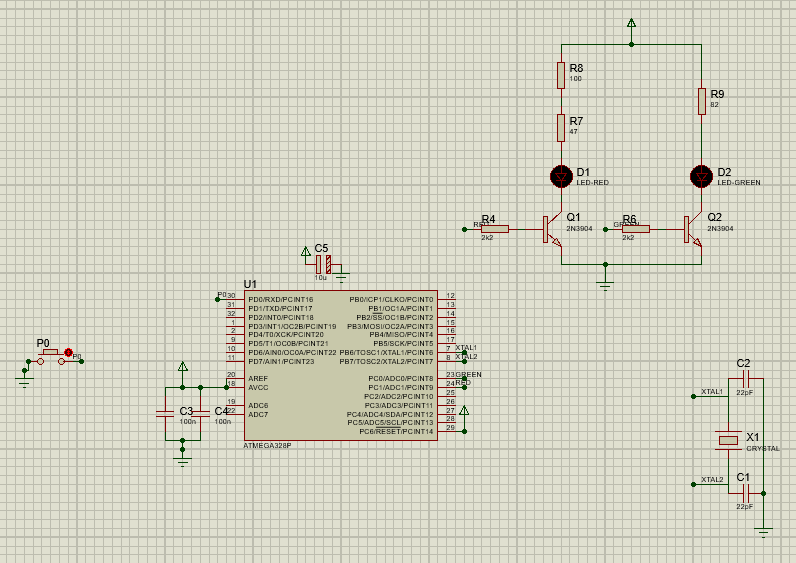Click the ATMEGA328P part name text
Image resolution: width=796 pixels, height=563 pixels.
267,446
